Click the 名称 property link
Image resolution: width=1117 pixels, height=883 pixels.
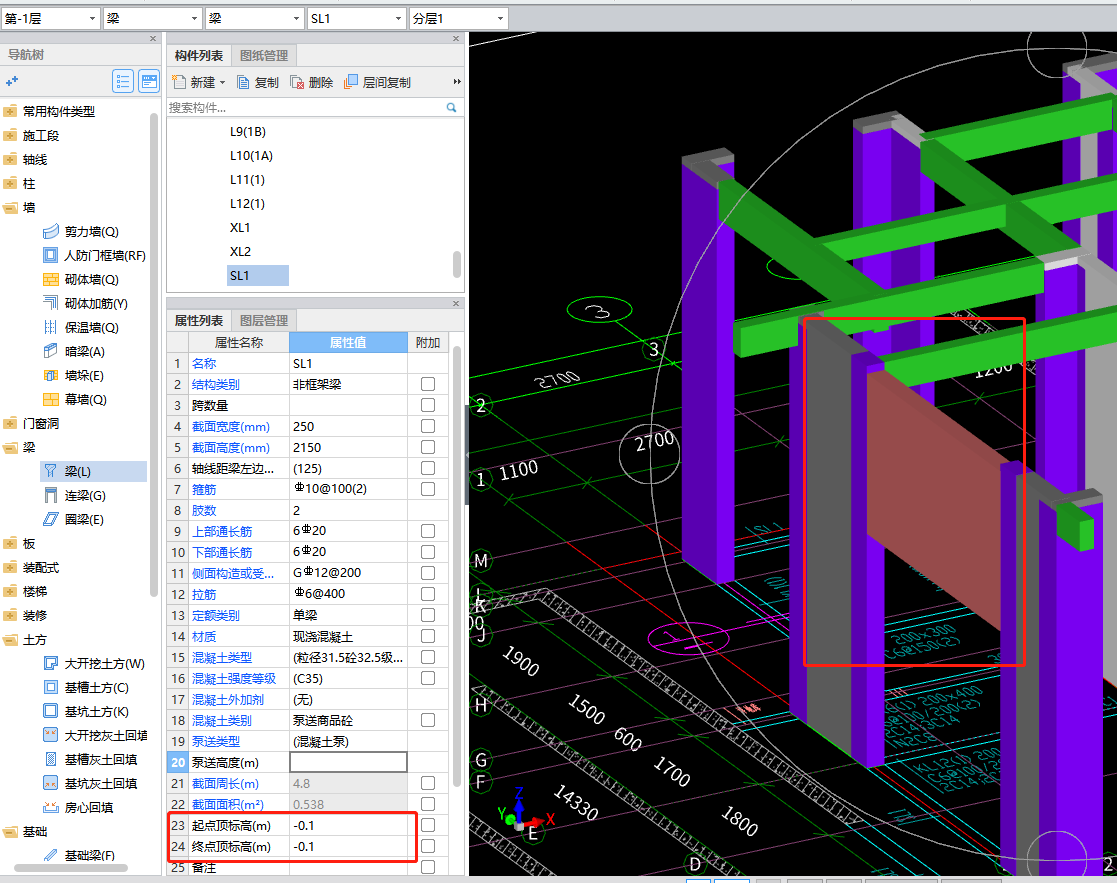pos(204,363)
